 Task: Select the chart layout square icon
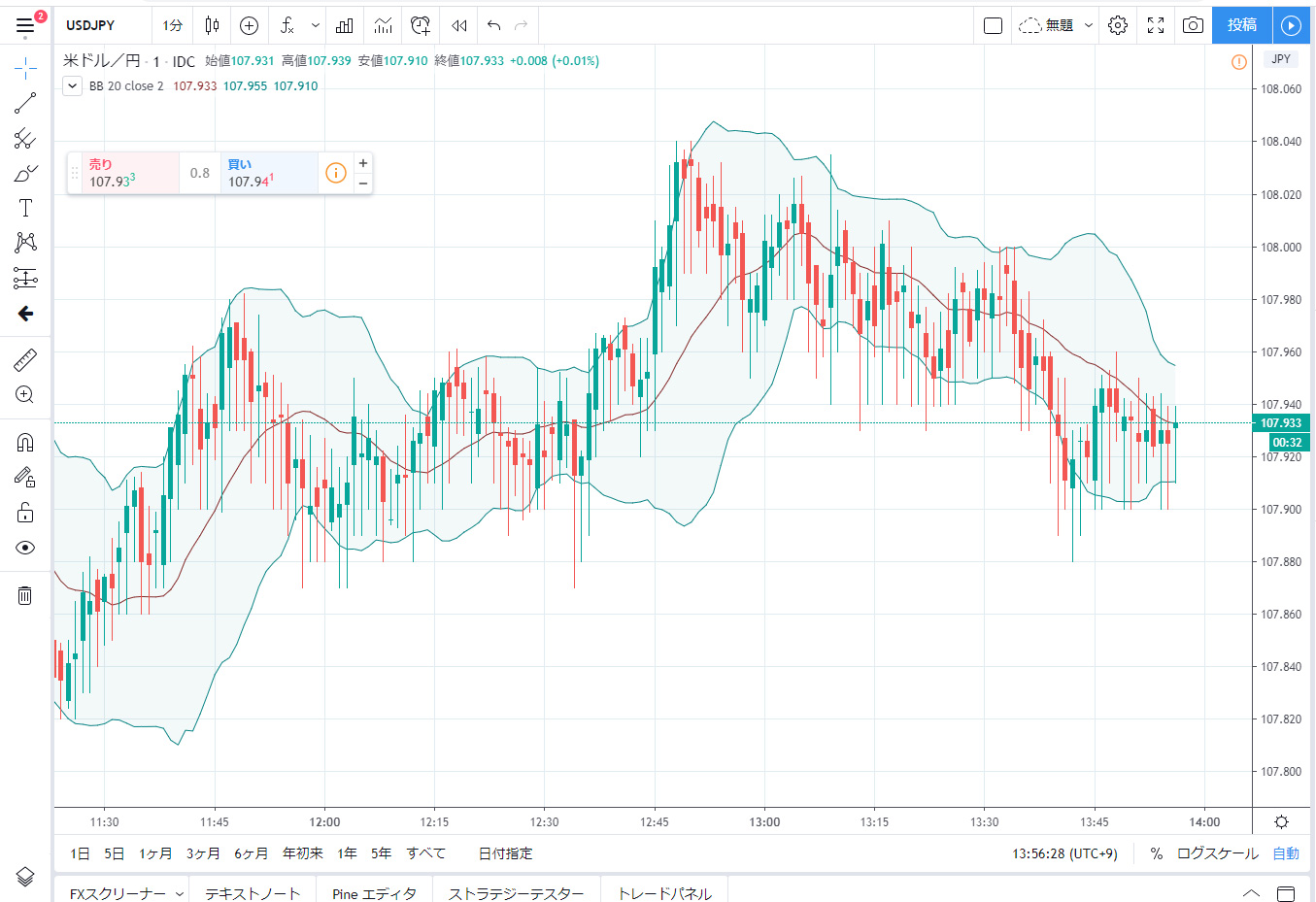click(x=993, y=25)
